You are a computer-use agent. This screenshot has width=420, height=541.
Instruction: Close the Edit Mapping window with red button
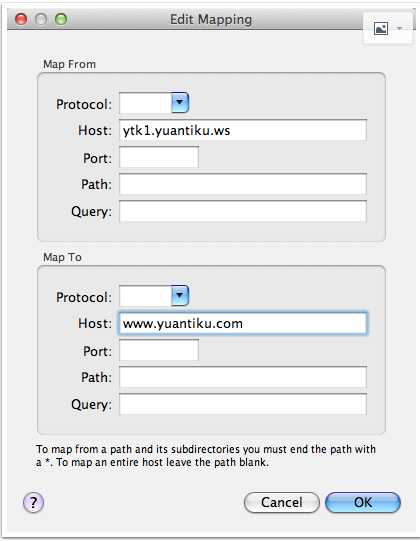point(21,19)
